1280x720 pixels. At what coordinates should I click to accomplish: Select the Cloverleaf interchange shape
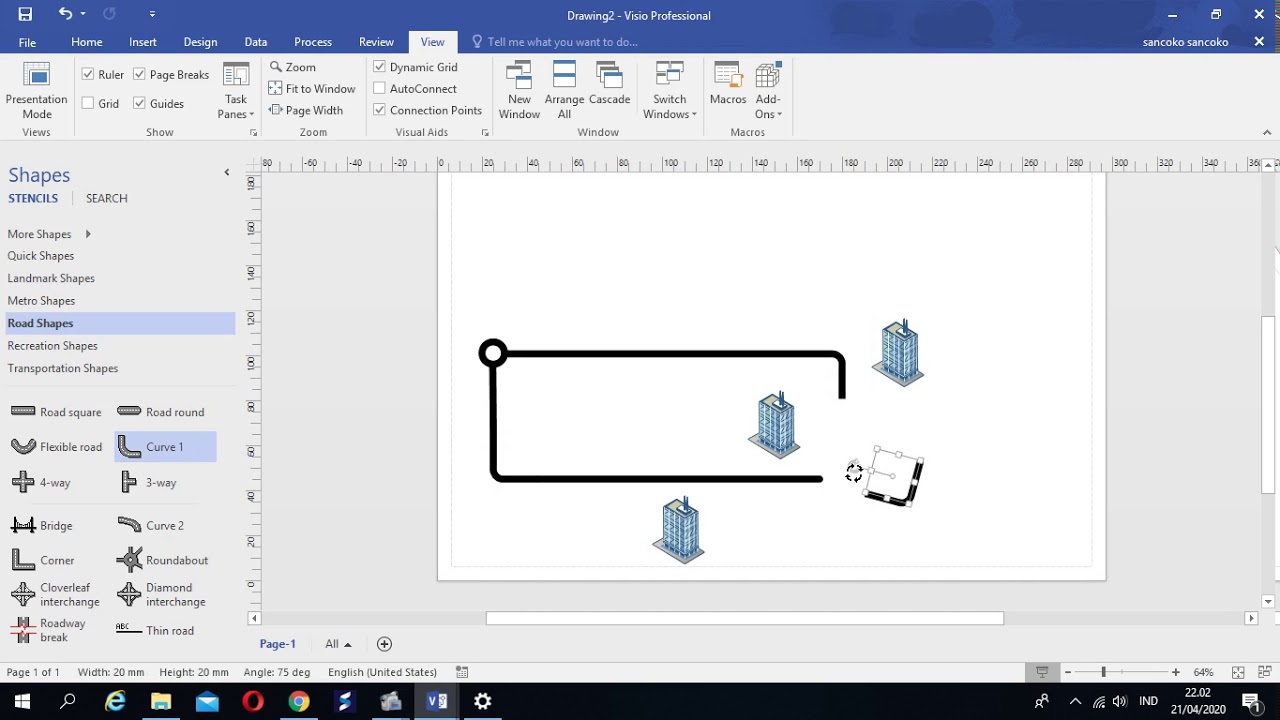[55, 595]
